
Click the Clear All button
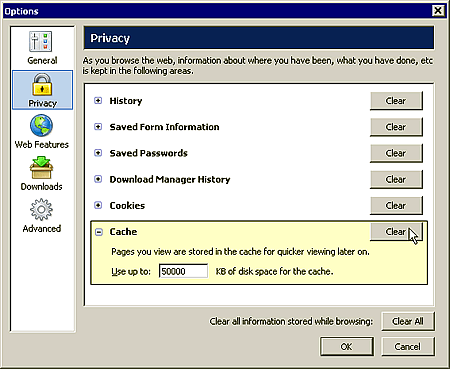(x=408, y=321)
